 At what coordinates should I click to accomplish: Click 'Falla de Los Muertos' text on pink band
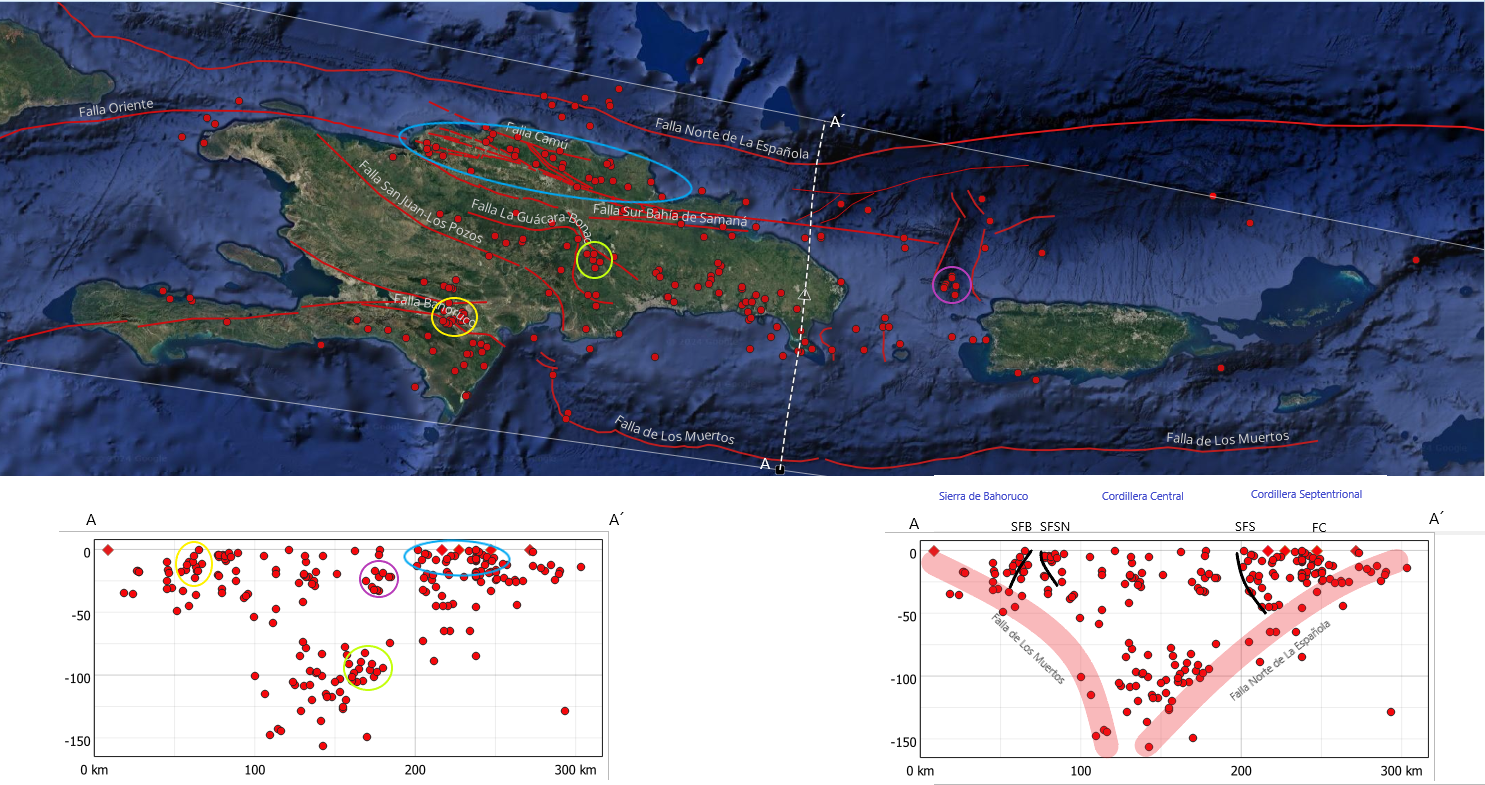coord(1027,648)
